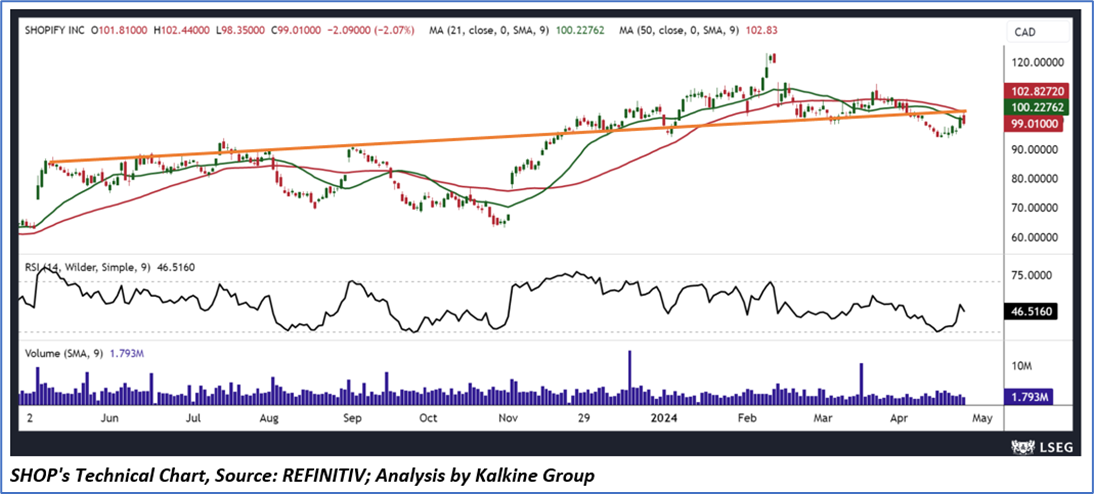Click the Feb label on time axis
This screenshot has height=494, width=1094.
748,419
